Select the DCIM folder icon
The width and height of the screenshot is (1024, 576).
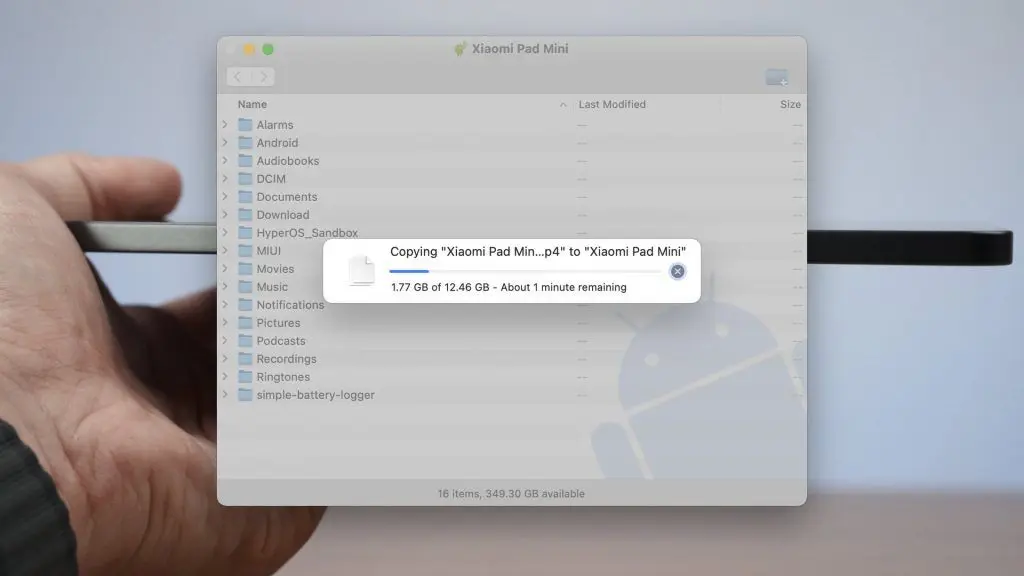[245, 178]
